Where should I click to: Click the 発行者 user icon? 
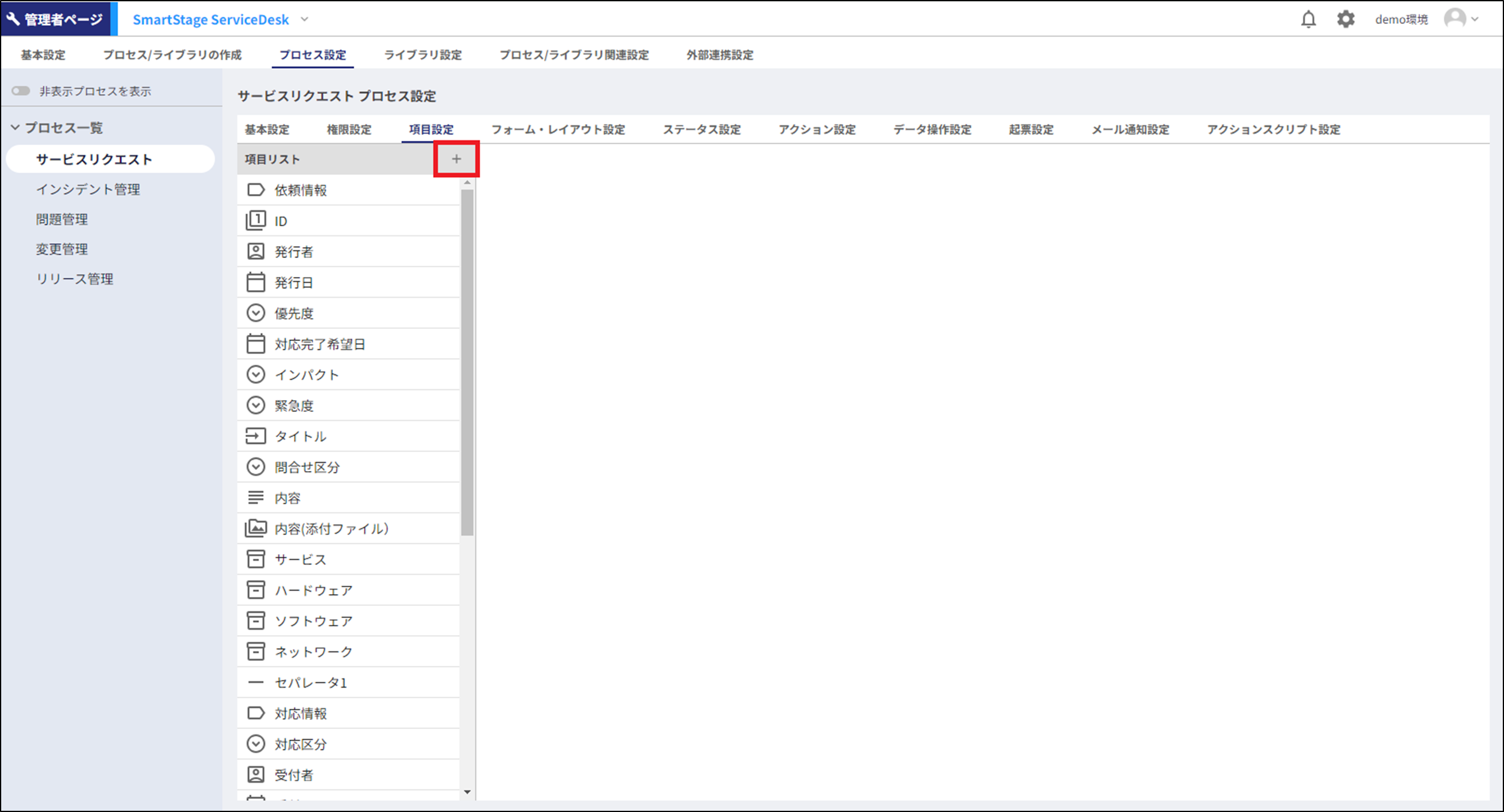[256, 251]
